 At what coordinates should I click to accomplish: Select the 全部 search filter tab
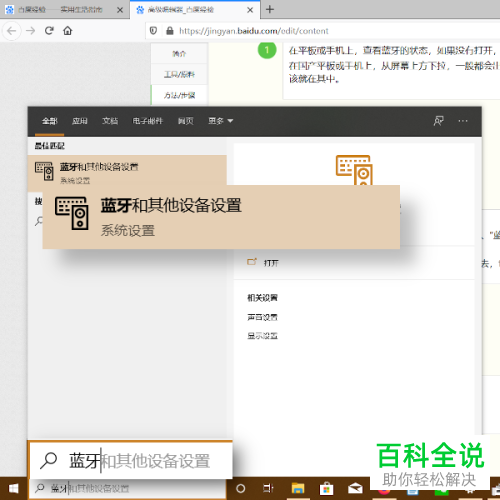pyautogui.click(x=50, y=121)
